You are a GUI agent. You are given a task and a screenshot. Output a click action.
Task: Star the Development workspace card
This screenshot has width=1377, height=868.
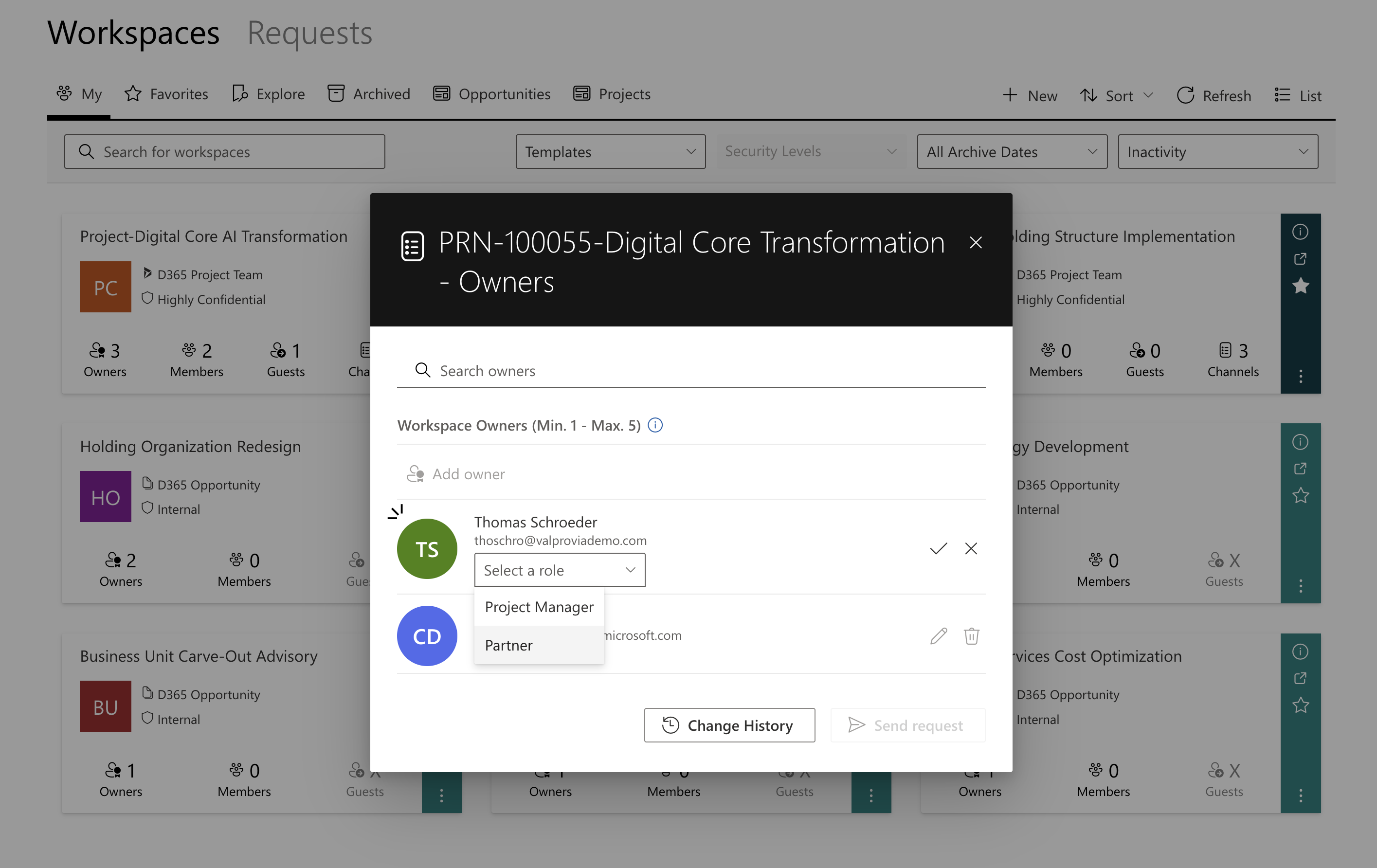[x=1301, y=496]
